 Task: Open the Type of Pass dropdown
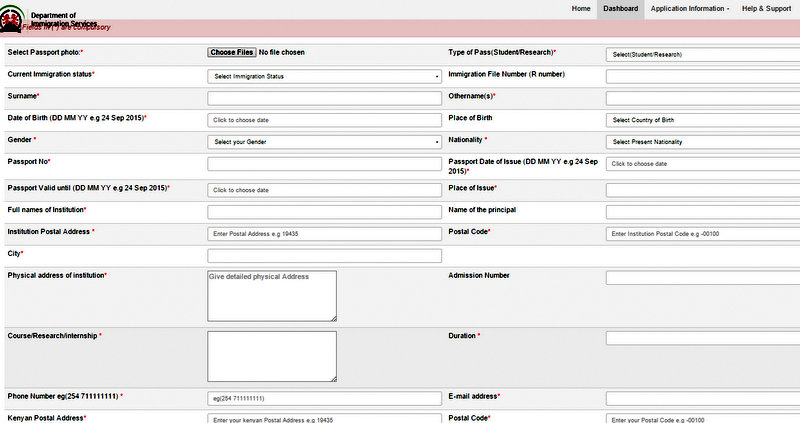coord(702,54)
